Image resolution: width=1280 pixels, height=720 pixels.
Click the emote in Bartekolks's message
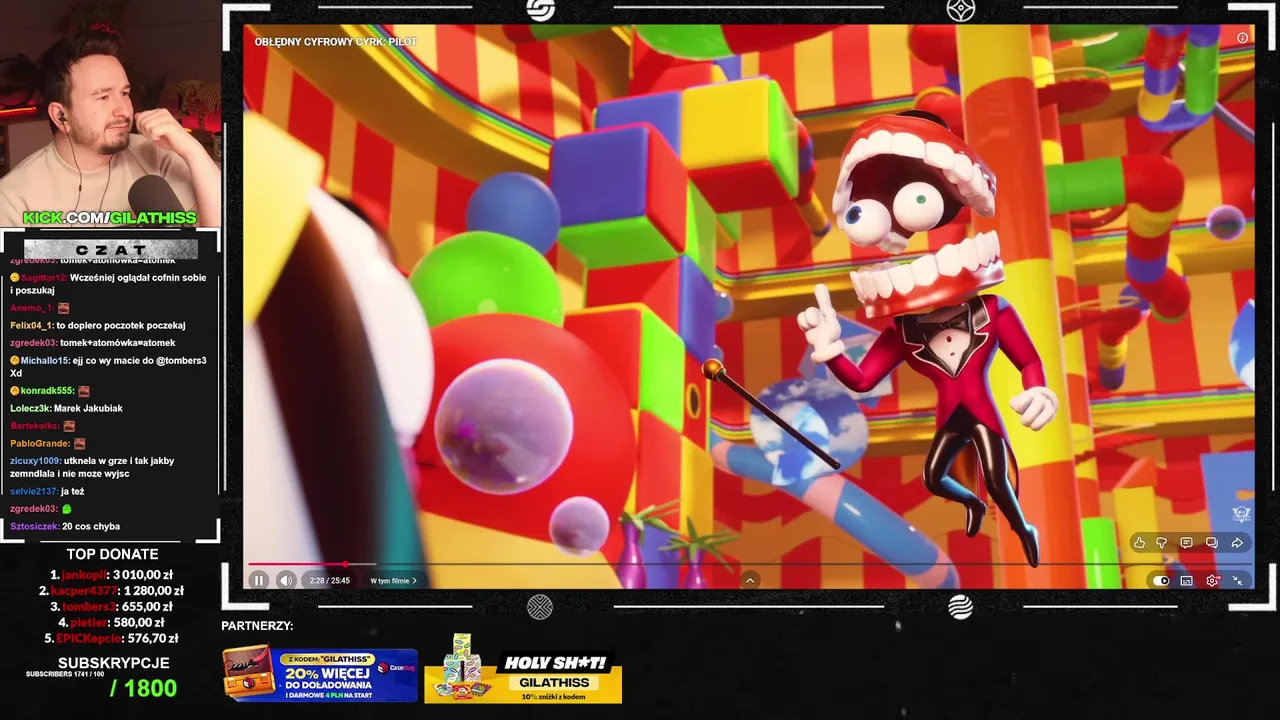pyautogui.click(x=69, y=426)
